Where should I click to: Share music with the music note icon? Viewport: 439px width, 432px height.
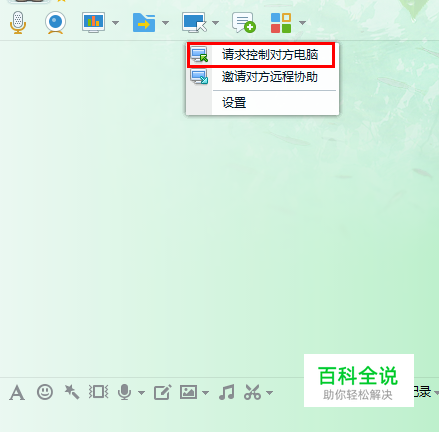tap(227, 392)
